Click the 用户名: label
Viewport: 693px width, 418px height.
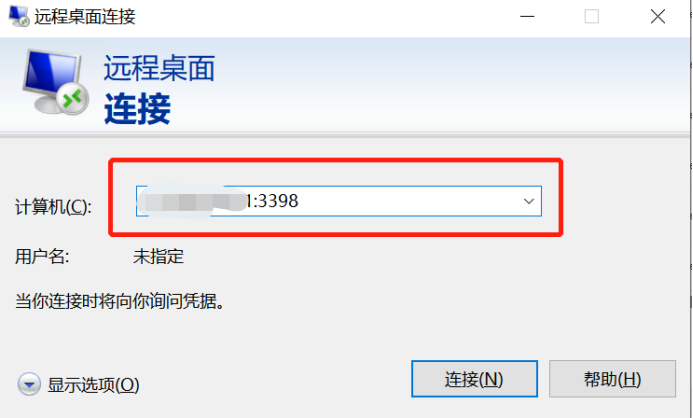tap(42, 256)
